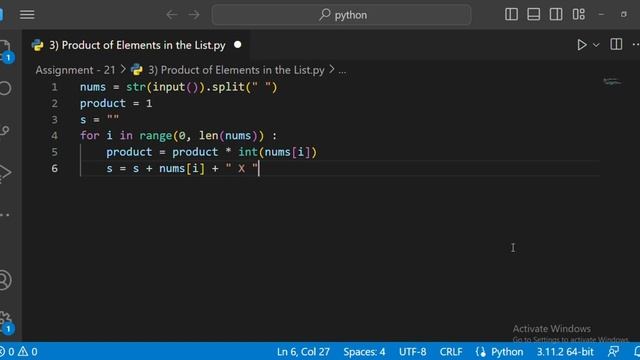Open the Explorer icon in activity bar
This screenshot has height=360, width=640.
[5, 50]
